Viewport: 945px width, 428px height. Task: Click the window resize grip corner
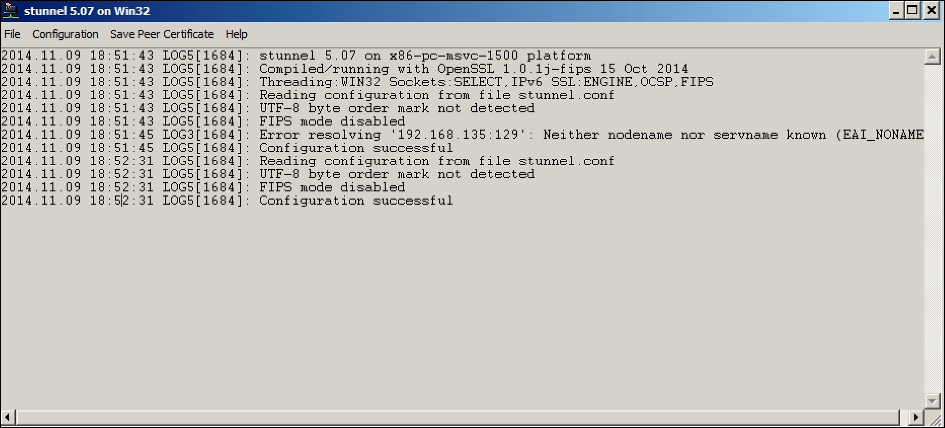coord(933,417)
